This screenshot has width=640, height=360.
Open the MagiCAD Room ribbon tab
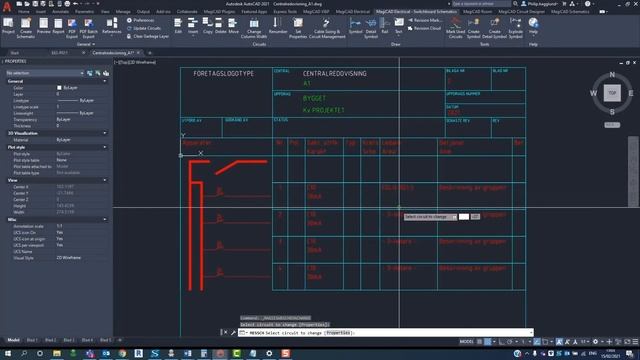477,12
